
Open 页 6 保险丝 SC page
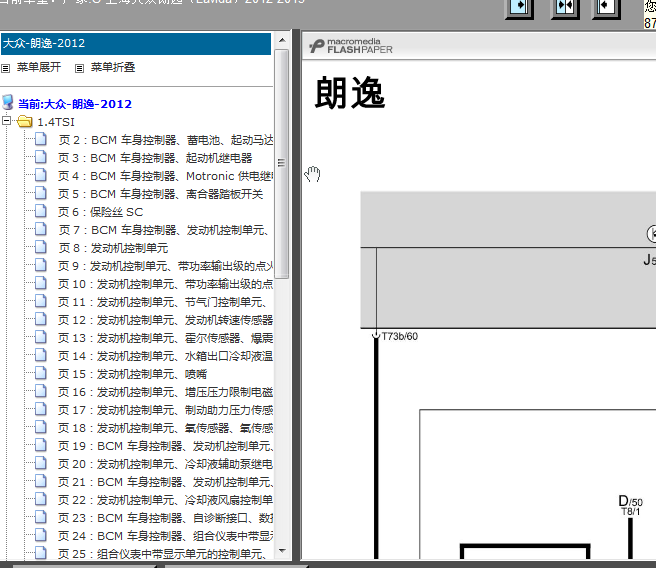pyautogui.click(x=101, y=212)
